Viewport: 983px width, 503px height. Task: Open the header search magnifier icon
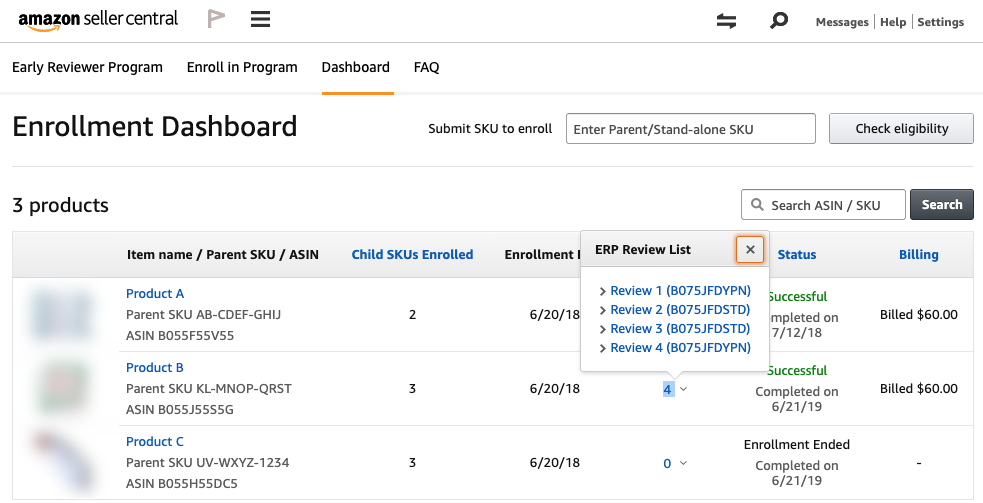pos(778,21)
